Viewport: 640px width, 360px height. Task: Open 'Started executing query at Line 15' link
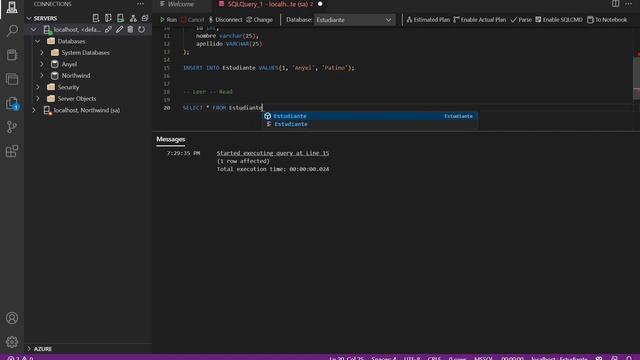point(273,153)
